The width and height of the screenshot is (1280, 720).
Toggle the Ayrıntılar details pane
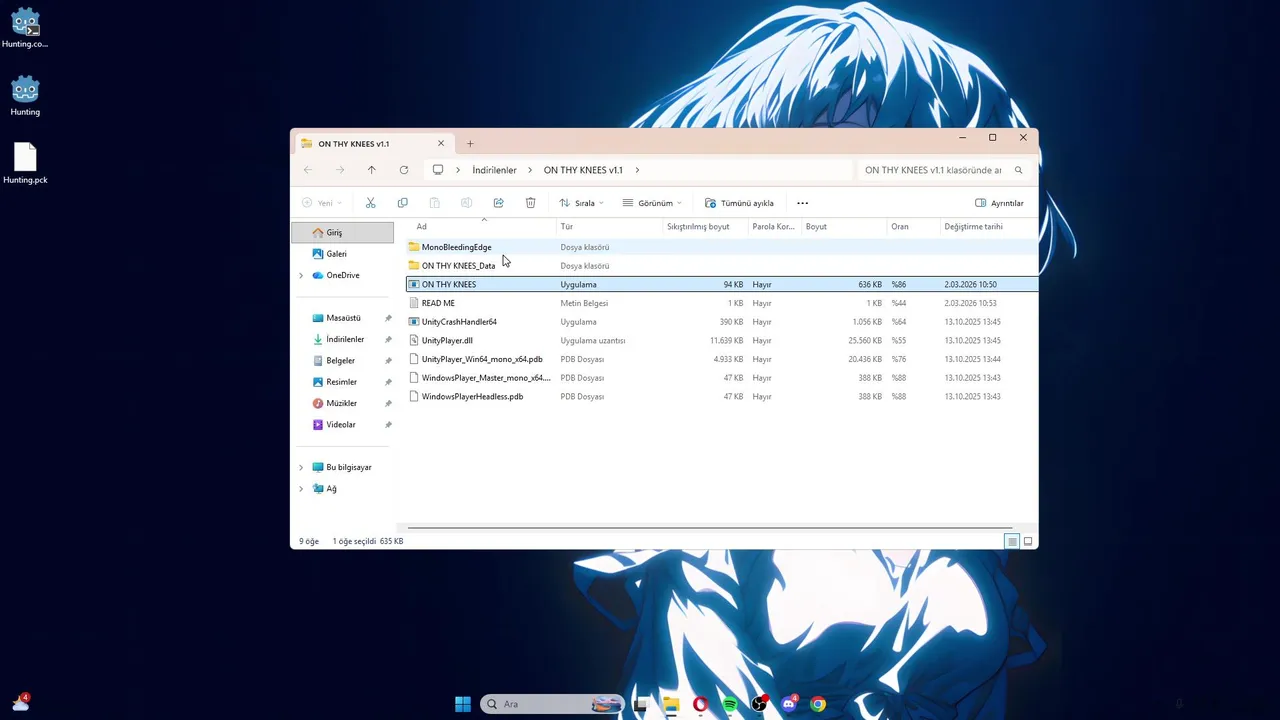999,203
